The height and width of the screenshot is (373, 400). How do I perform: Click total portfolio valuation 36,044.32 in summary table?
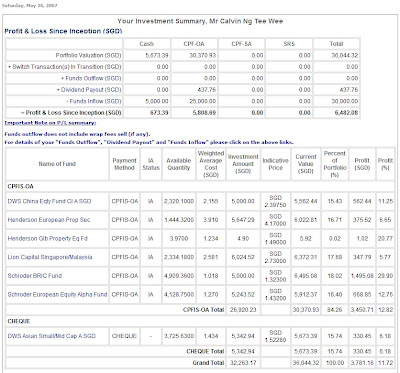[x=345, y=55]
